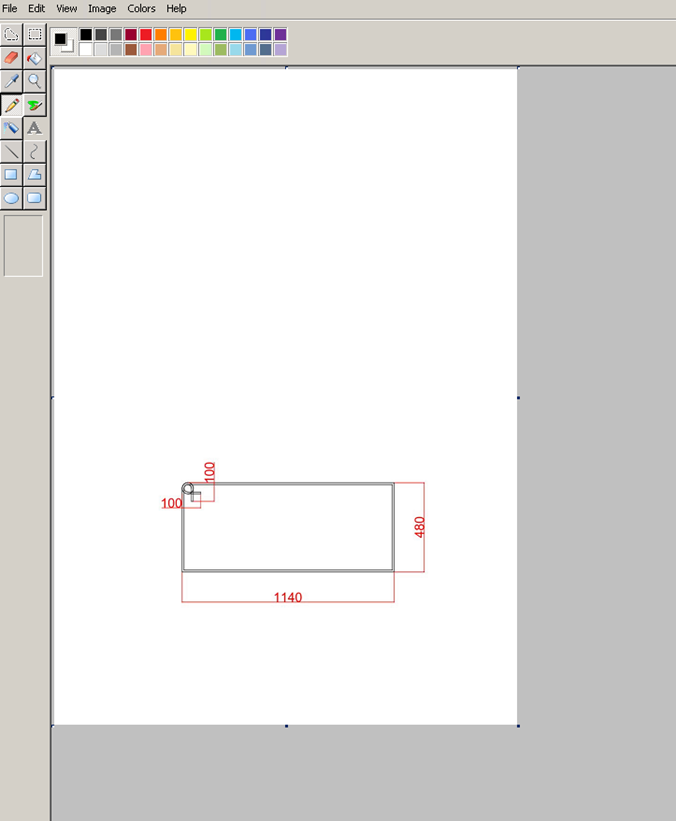The width and height of the screenshot is (676, 821).
Task: Click the bottom-center canvas resize handle
Action: pyautogui.click(x=286, y=726)
